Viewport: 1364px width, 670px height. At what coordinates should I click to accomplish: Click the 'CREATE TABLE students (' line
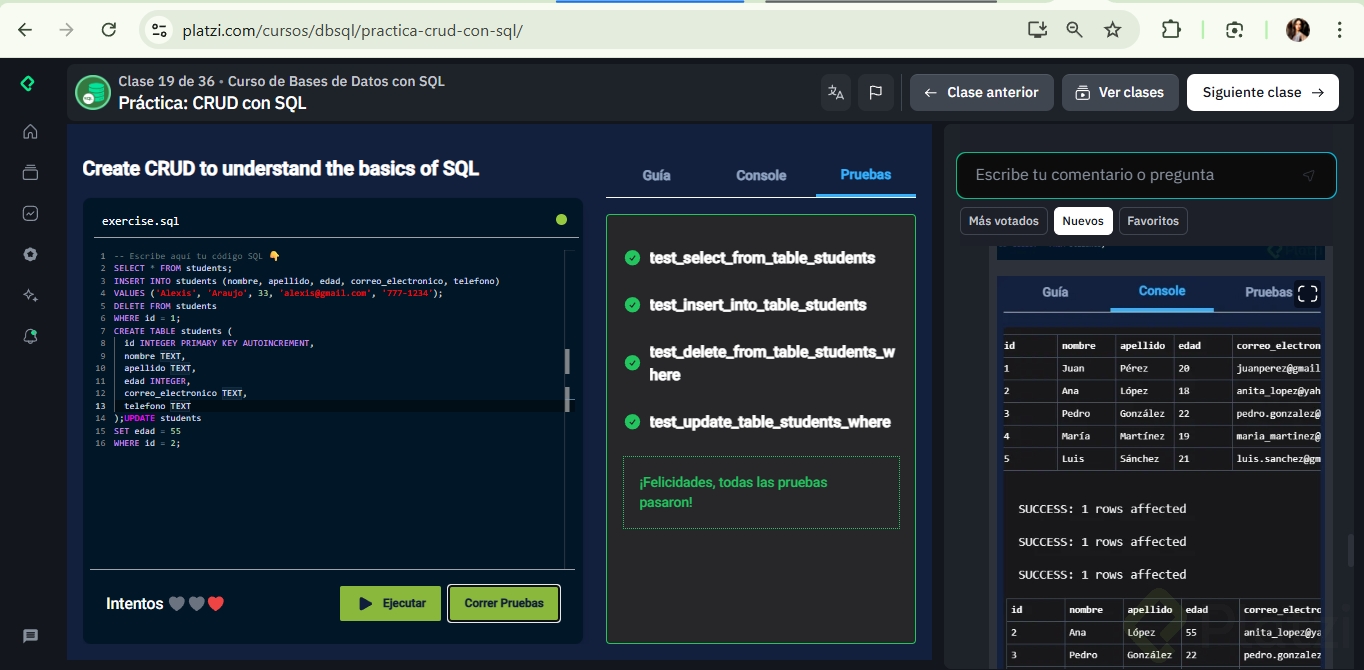coord(173,331)
